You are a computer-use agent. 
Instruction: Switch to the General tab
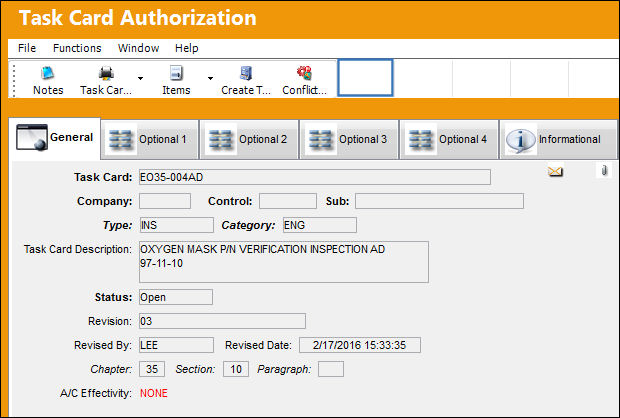coord(55,138)
